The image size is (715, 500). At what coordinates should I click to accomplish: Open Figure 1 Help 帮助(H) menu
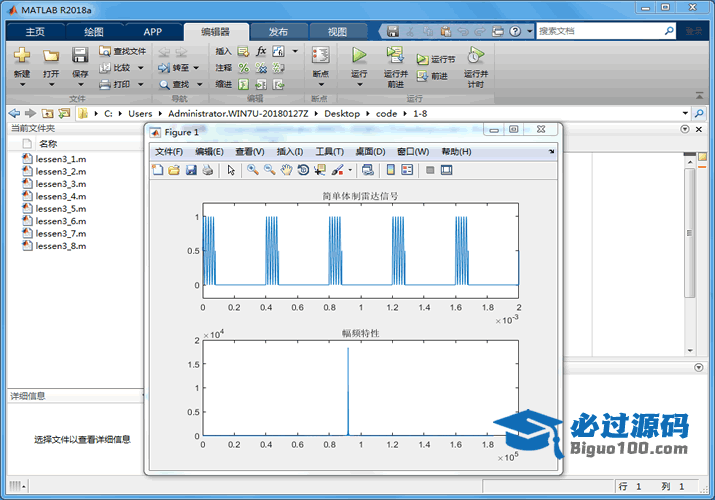pos(456,152)
